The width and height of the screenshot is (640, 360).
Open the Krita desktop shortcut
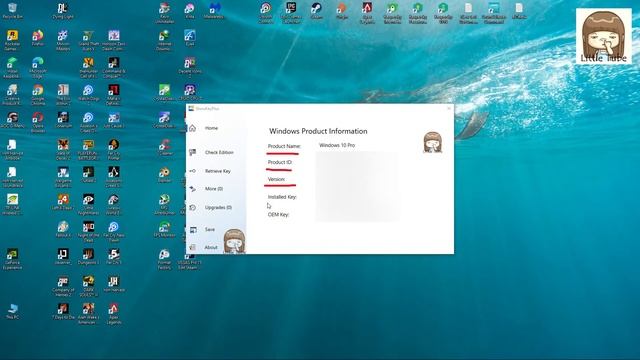190,11
